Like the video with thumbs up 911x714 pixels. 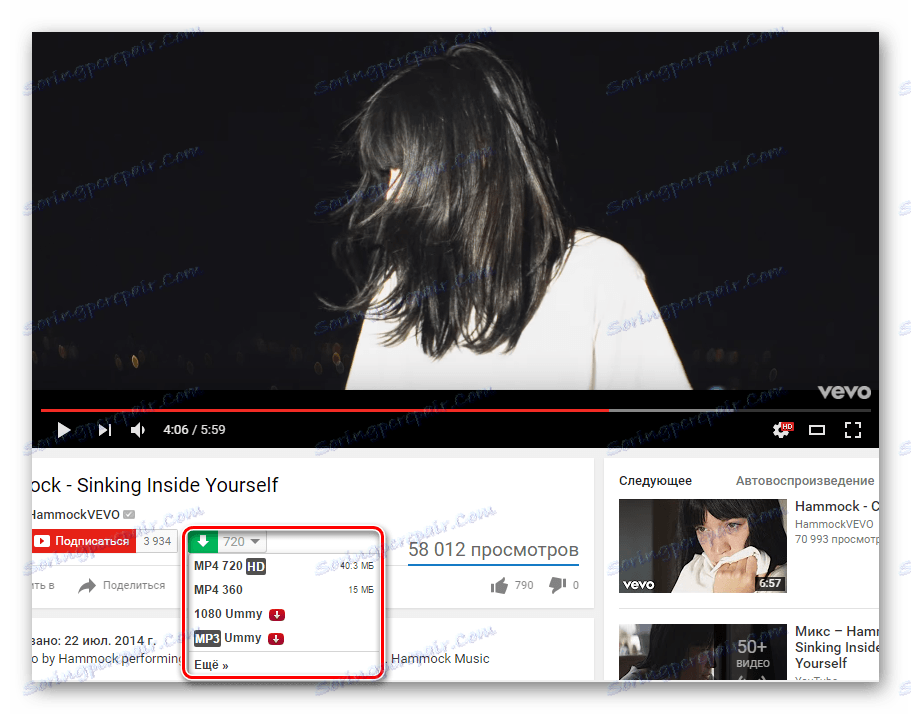click(x=499, y=586)
